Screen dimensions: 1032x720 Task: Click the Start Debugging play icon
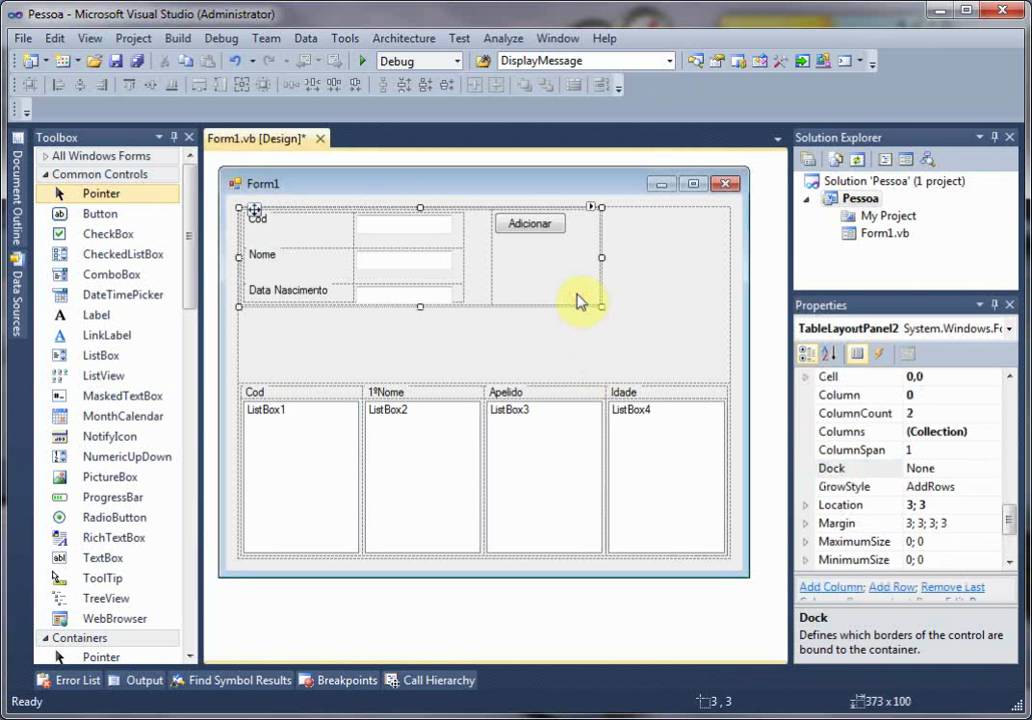(x=362, y=61)
